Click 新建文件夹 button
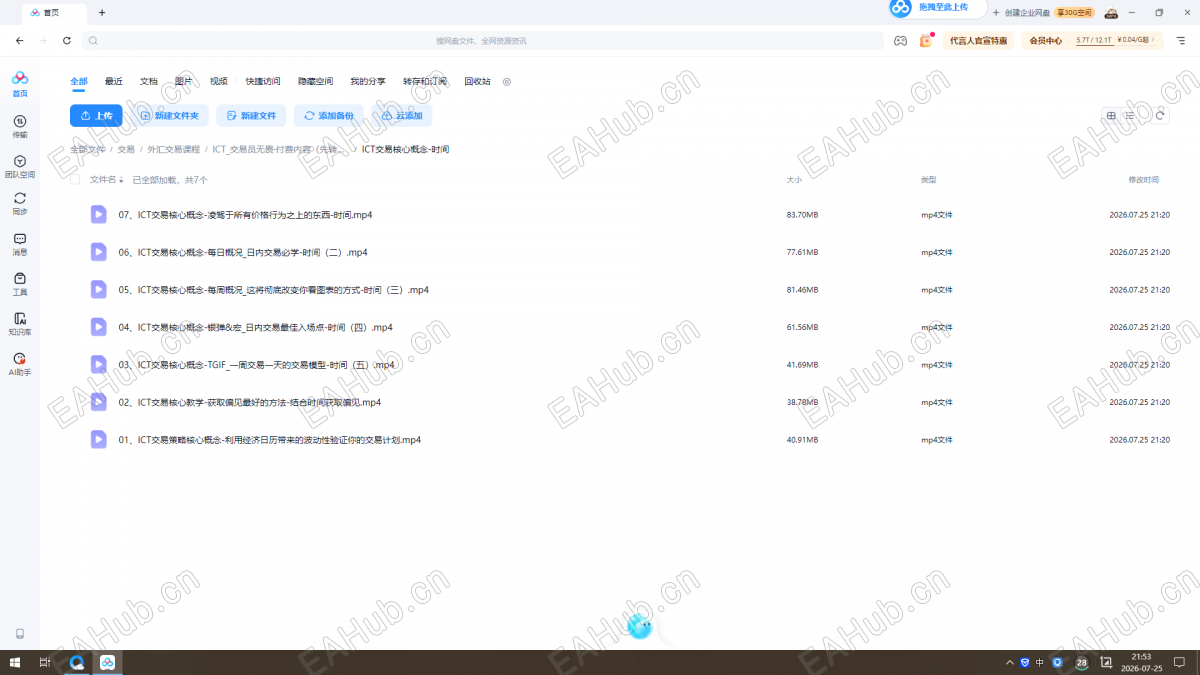This screenshot has width=1200, height=675. pos(169,116)
